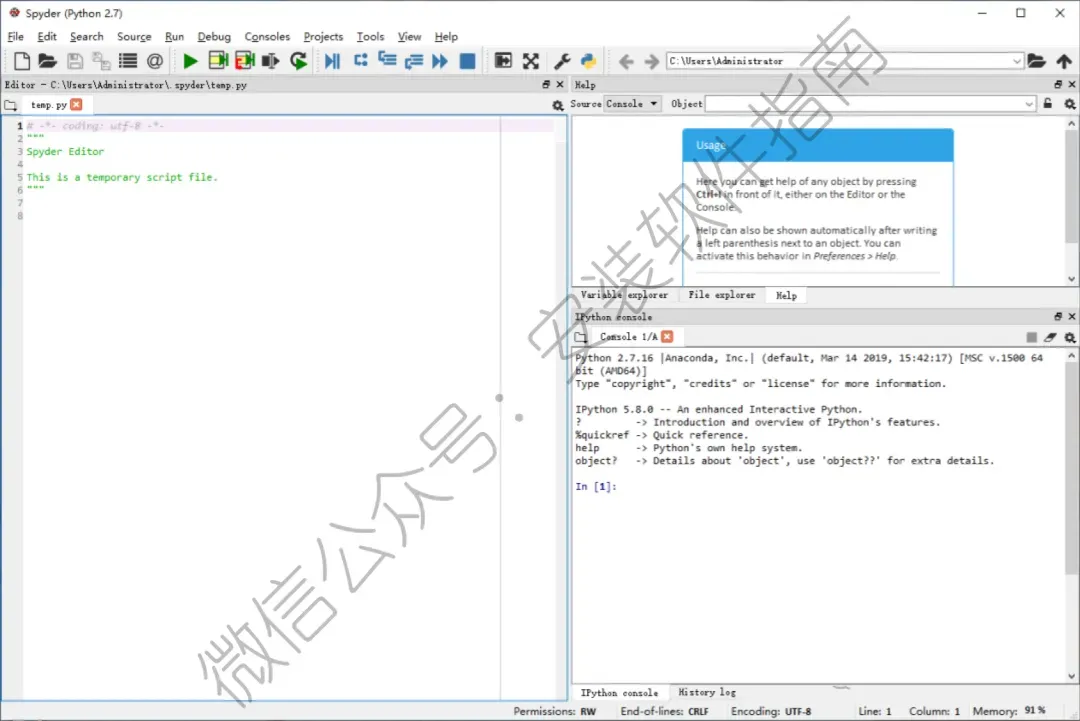Viewport: 1080px width, 721px height.
Task: Step into function debug icon
Action: pyautogui.click(x=387, y=61)
